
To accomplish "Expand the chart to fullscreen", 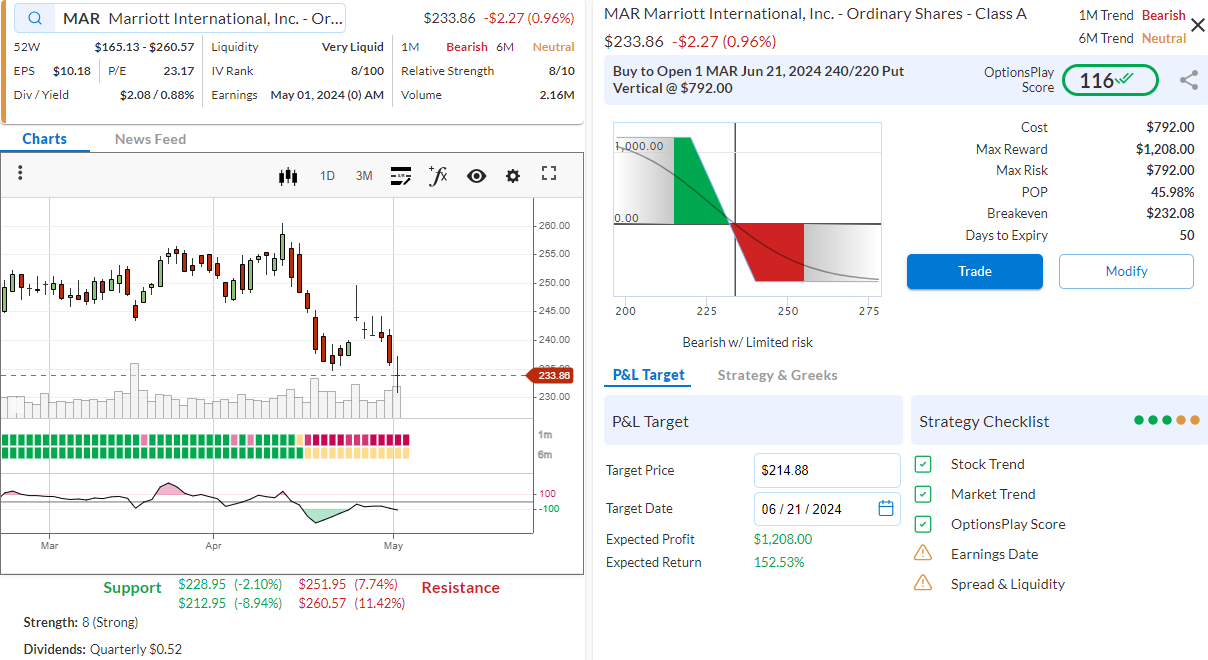I will pos(549,174).
